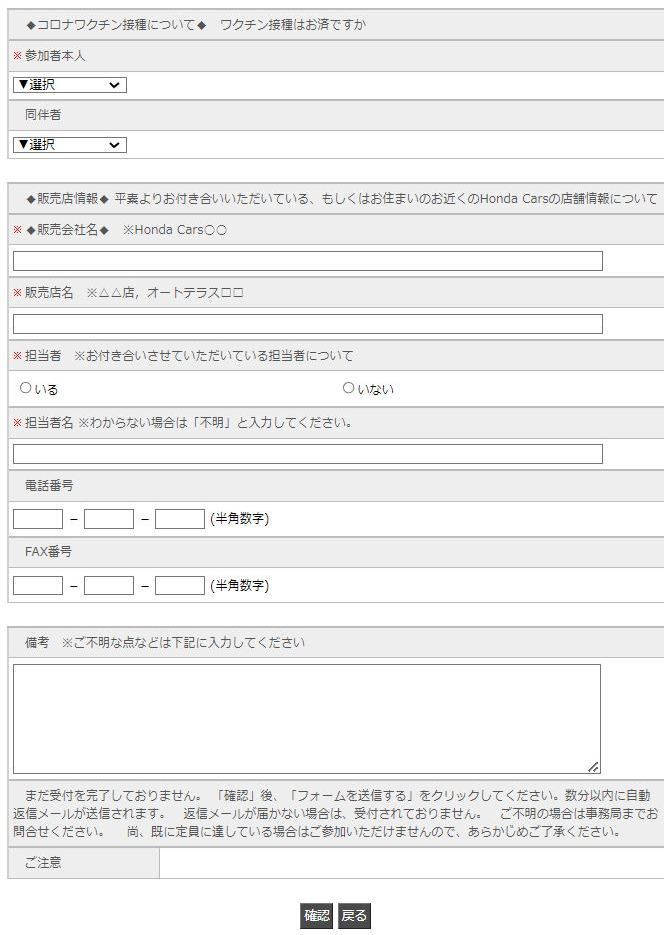This screenshot has width=670, height=935.
Task: Click the 備考 textarea resize handle
Action: (x=594, y=767)
